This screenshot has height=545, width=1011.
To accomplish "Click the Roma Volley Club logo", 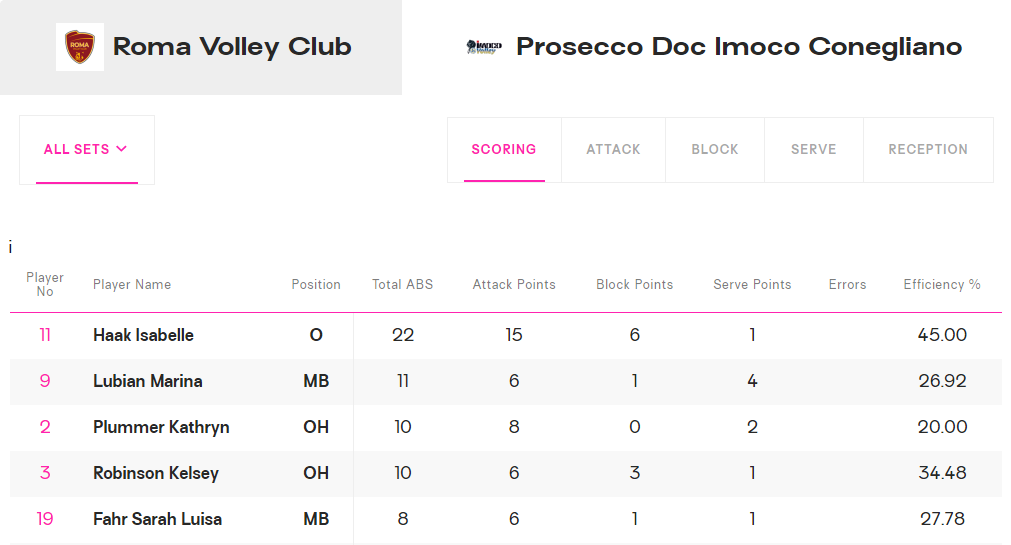I will [80, 47].
